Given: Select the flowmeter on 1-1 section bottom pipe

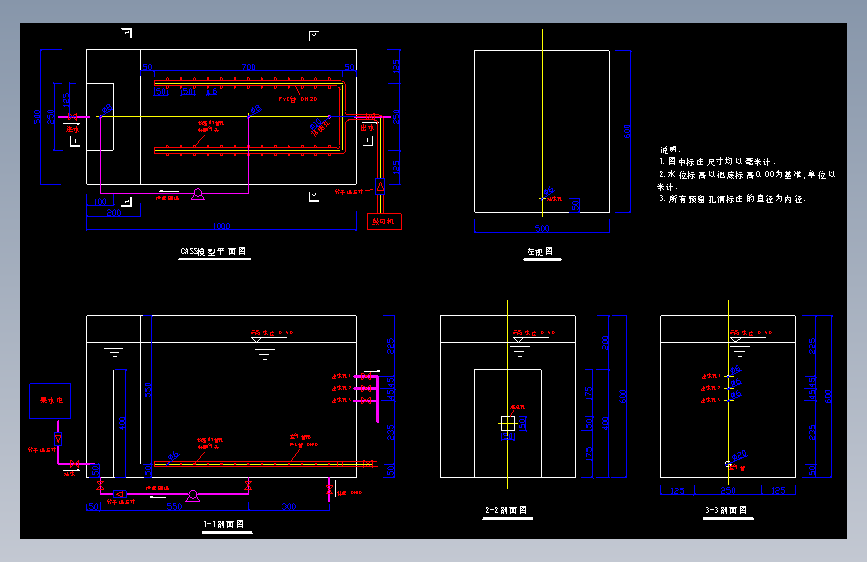Looking at the screenshot, I should pyautogui.click(x=120, y=494).
